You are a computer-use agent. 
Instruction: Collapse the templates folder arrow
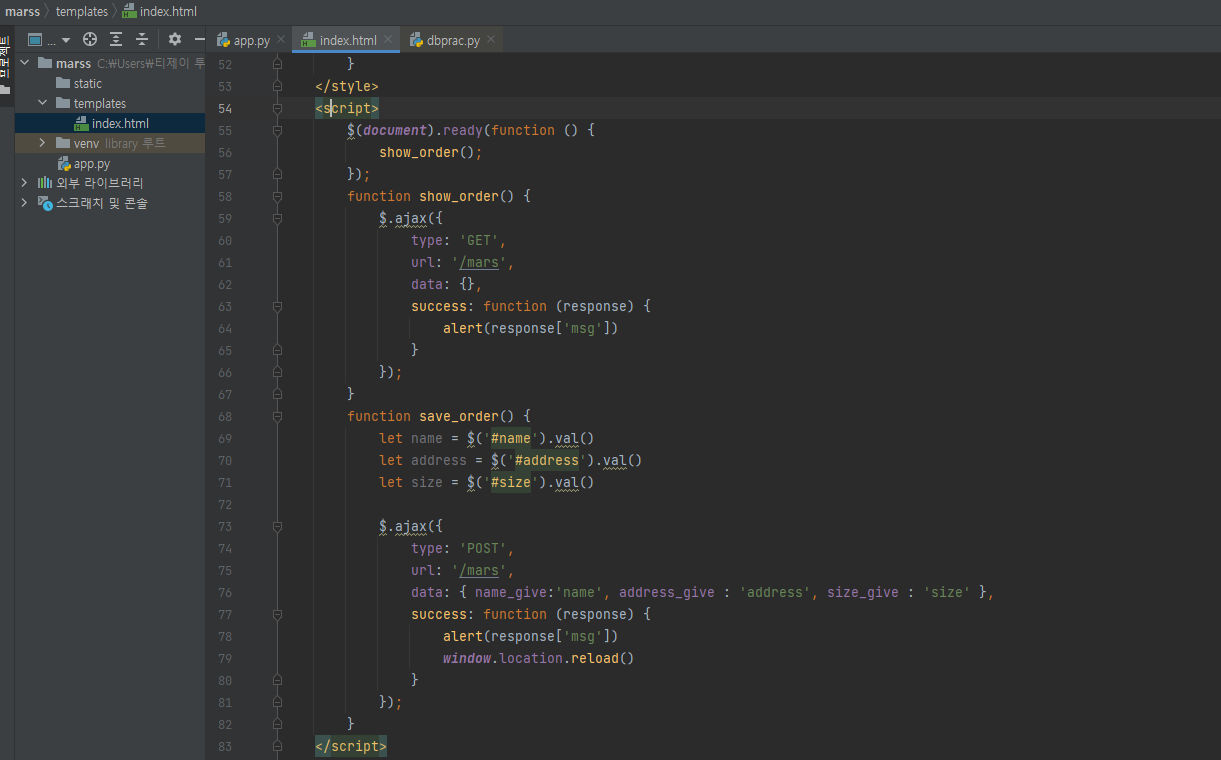[42, 103]
